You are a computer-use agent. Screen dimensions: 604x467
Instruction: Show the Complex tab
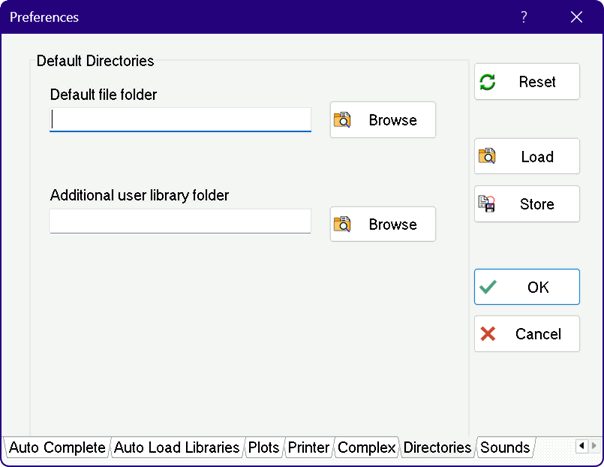point(366,447)
